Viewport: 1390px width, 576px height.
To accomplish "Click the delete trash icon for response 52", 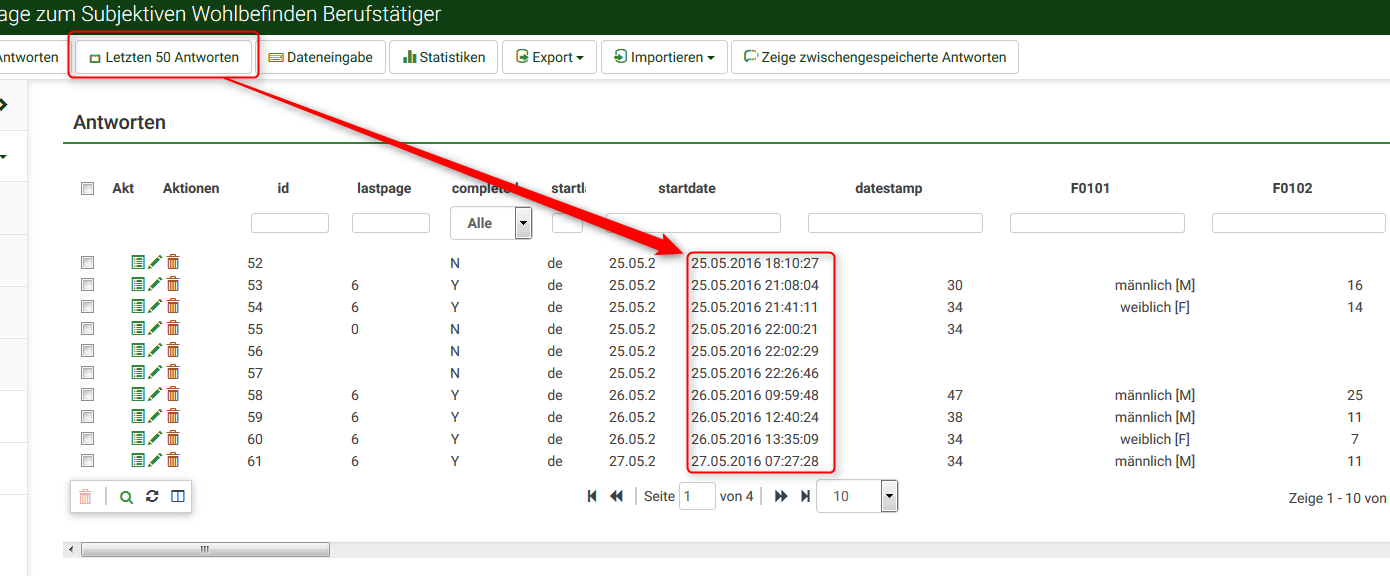I will pos(173,263).
